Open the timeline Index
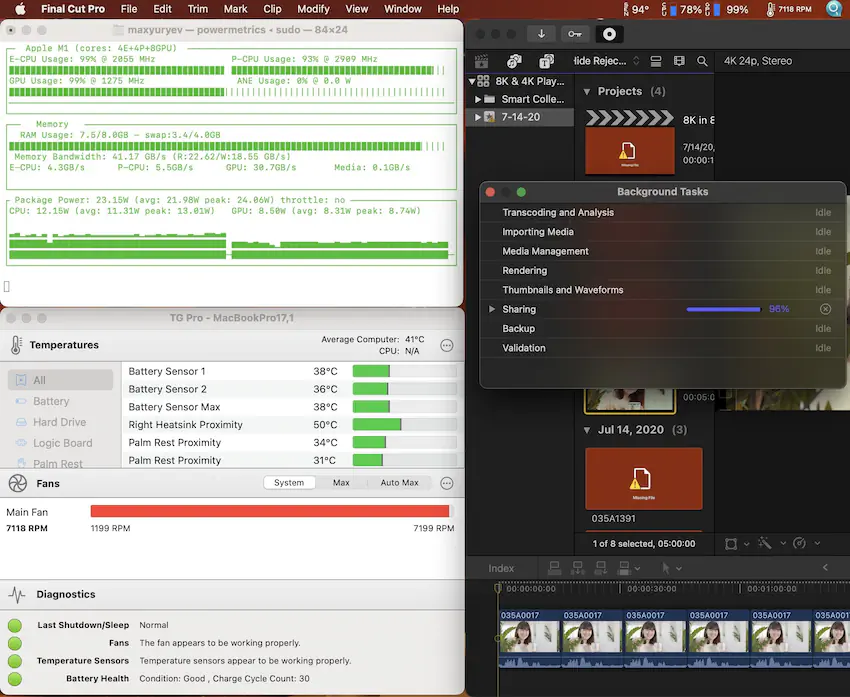The image size is (850, 697). [500, 568]
